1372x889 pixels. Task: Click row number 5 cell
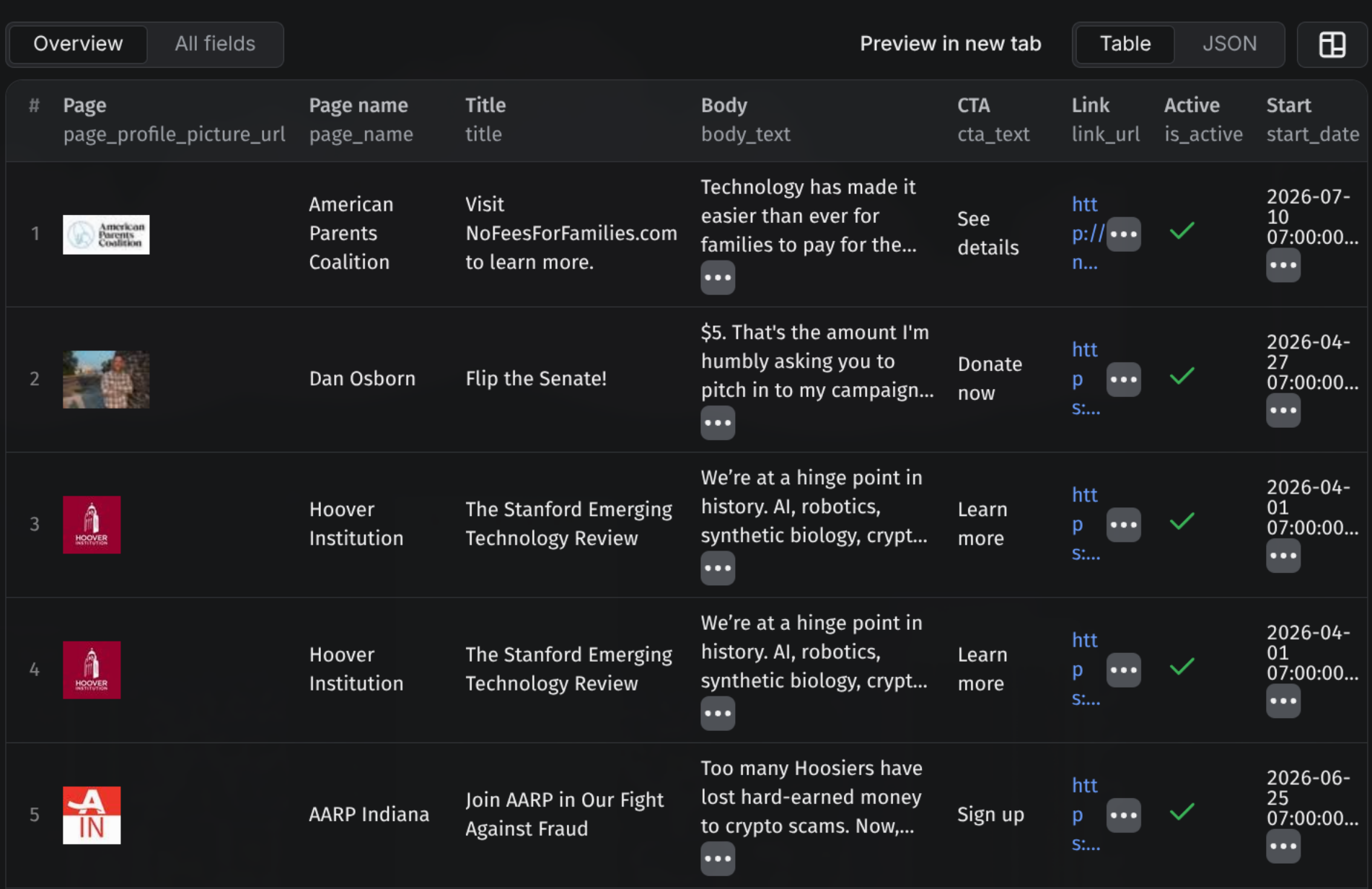point(35,814)
